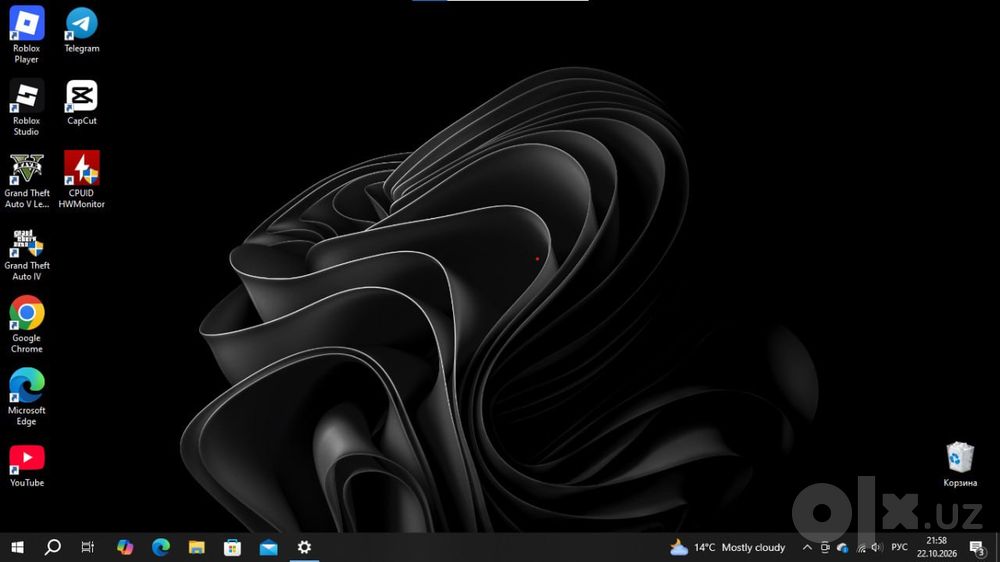Launch Copilot from the taskbar
Screen dimensions: 1000x562
coord(125,547)
